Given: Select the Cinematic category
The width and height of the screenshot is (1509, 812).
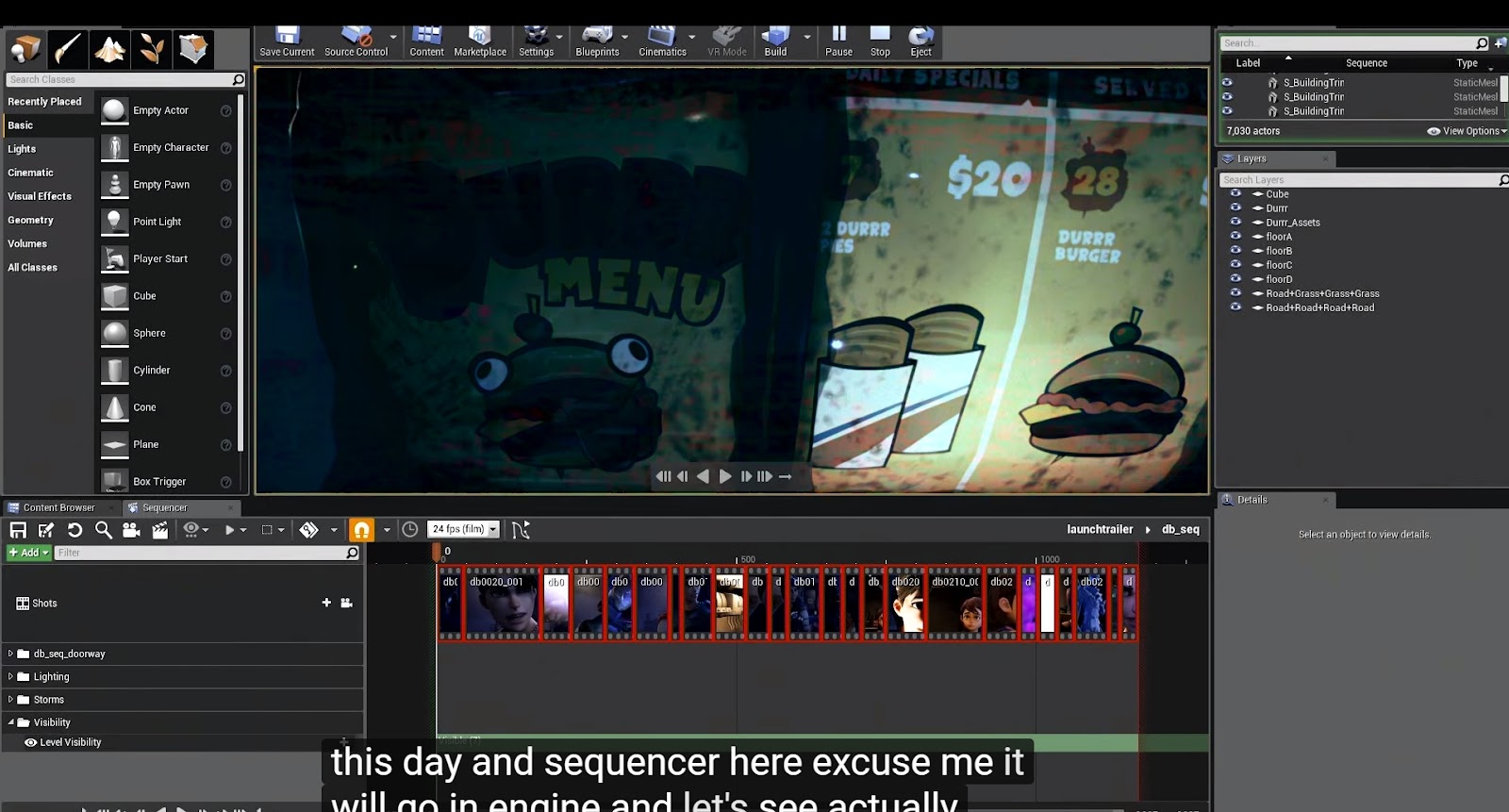Looking at the screenshot, I should click(30, 173).
